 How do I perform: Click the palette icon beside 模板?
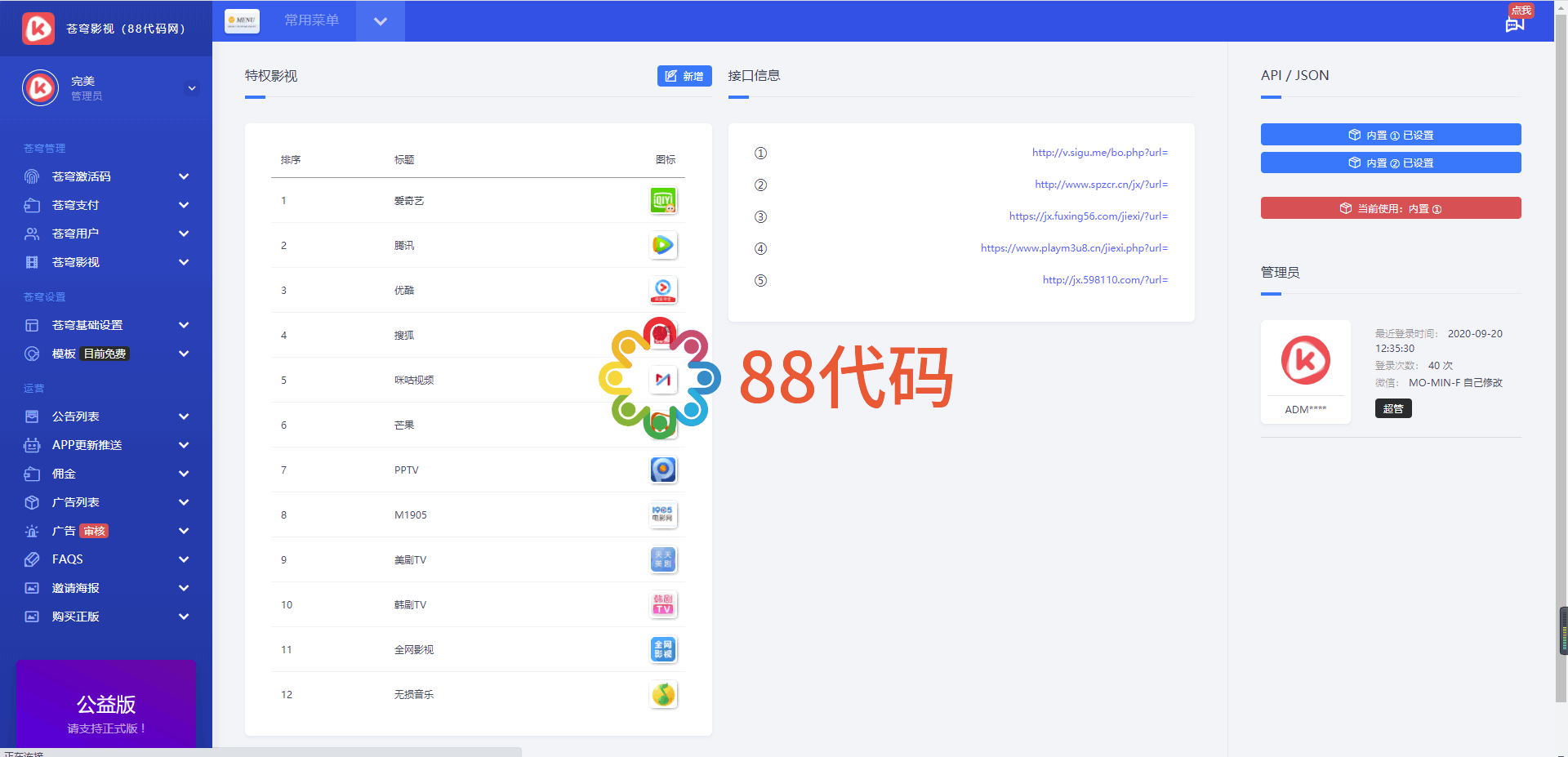[32, 354]
